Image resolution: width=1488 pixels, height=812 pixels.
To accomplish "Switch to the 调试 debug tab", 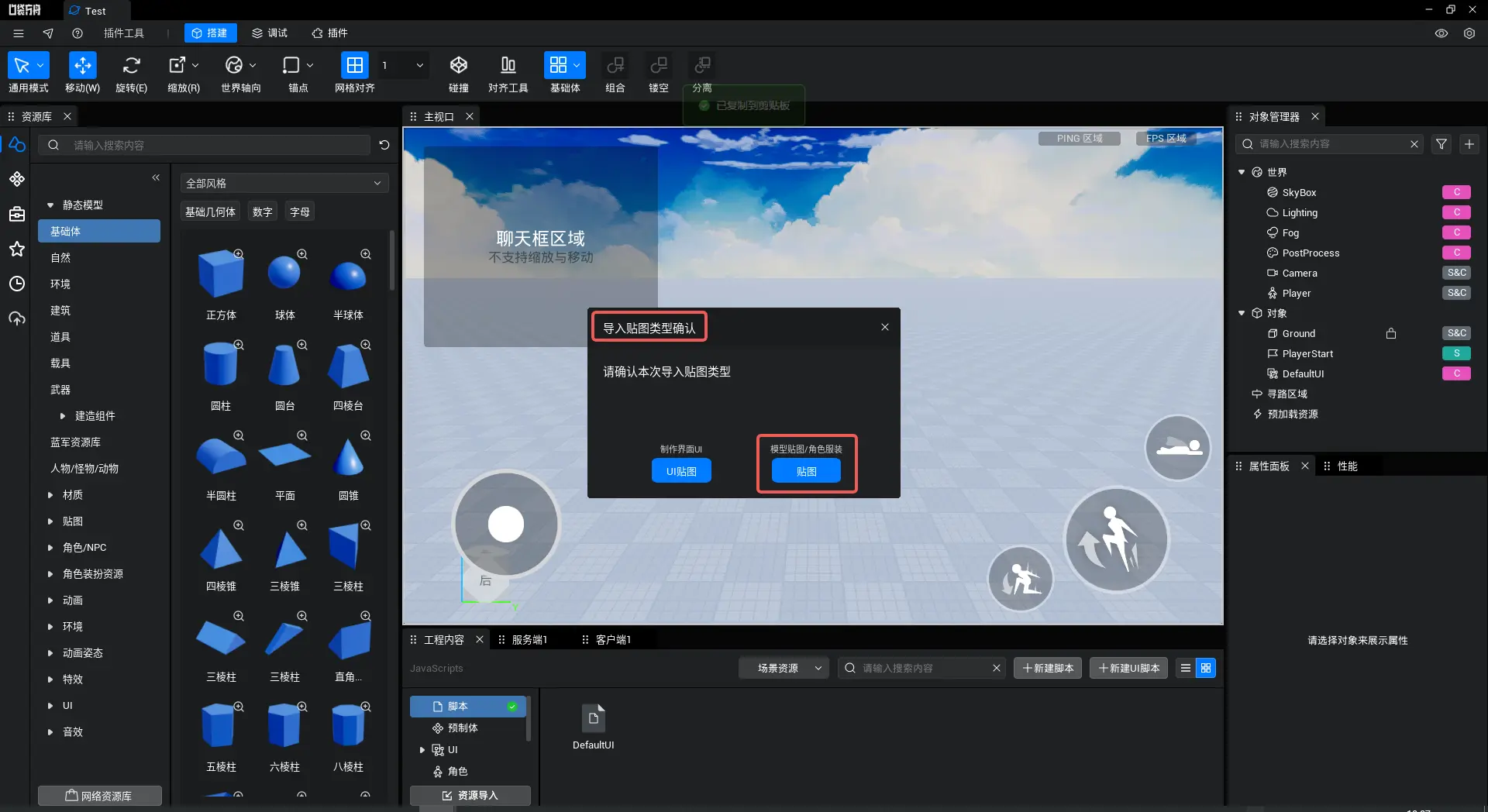I will click(270, 33).
